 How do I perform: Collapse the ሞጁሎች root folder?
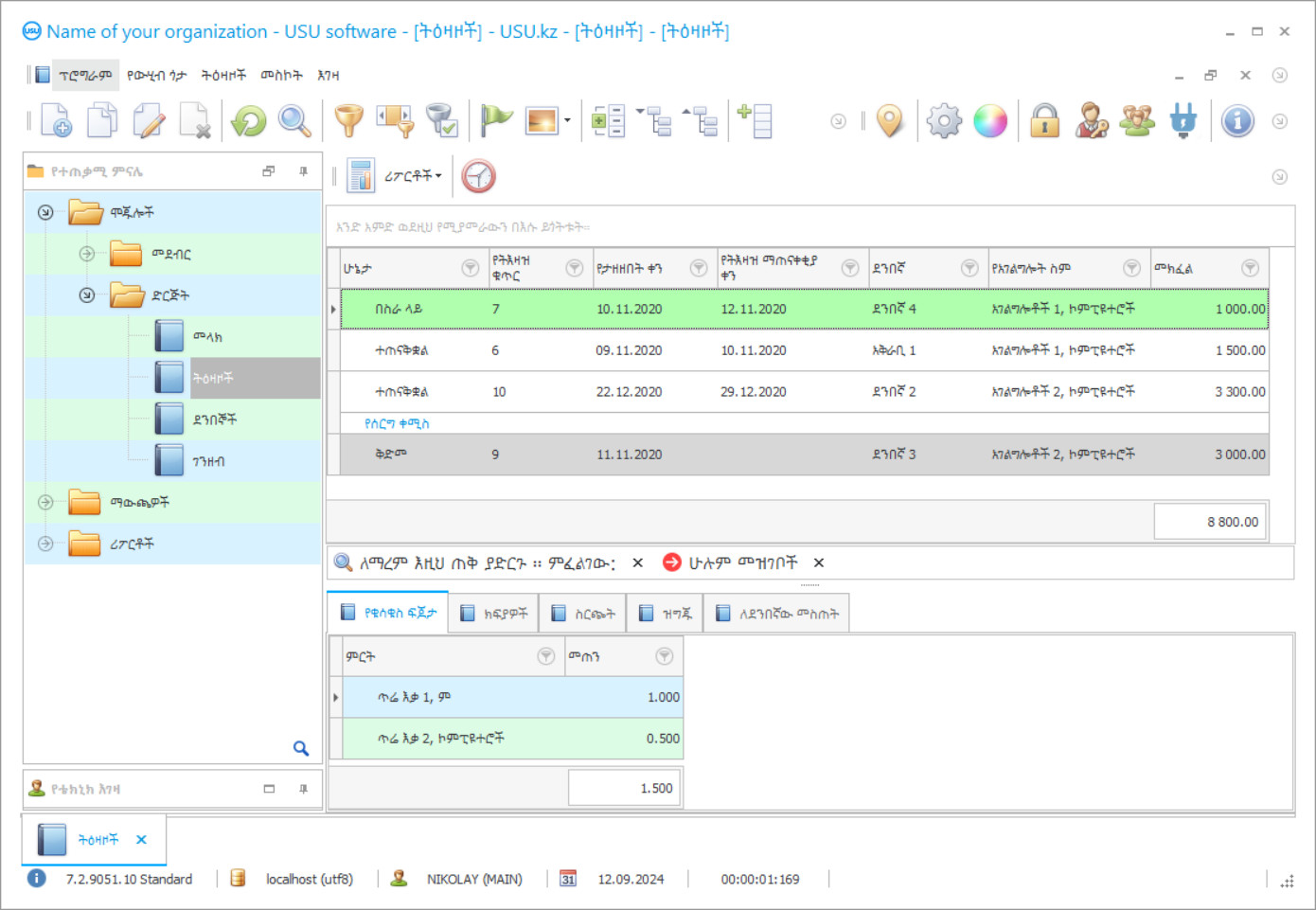[x=45, y=212]
